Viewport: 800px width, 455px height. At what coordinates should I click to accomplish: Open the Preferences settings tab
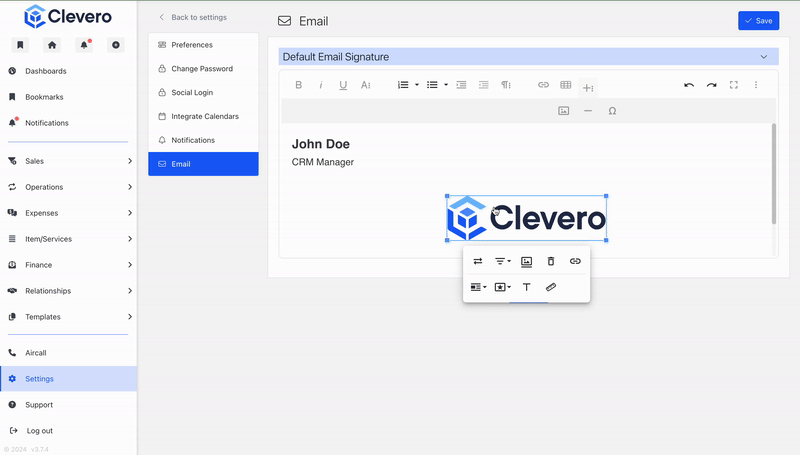pos(203,45)
